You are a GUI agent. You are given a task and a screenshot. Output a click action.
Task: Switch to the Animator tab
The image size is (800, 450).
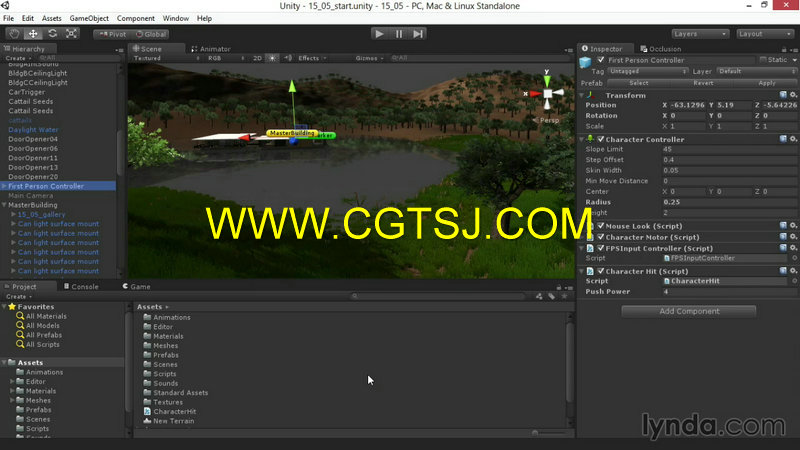click(x=211, y=49)
